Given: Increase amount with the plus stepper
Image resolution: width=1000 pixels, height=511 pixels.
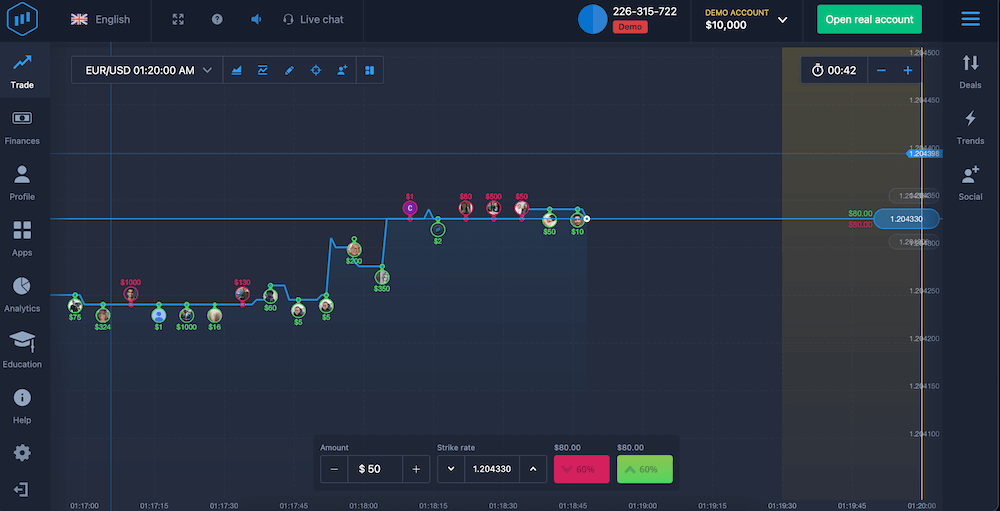Looking at the screenshot, I should pyautogui.click(x=416, y=469).
